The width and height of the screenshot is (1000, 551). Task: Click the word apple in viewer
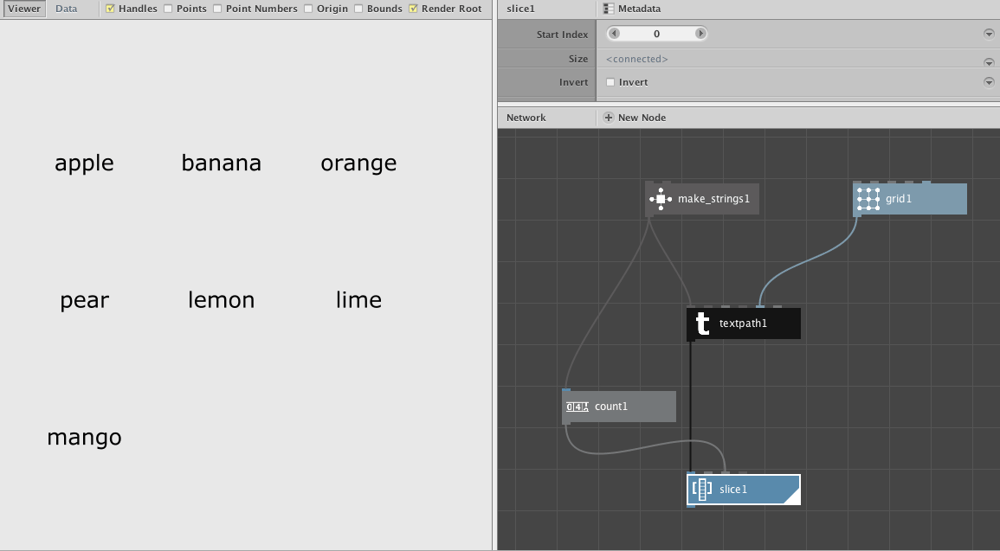84,163
